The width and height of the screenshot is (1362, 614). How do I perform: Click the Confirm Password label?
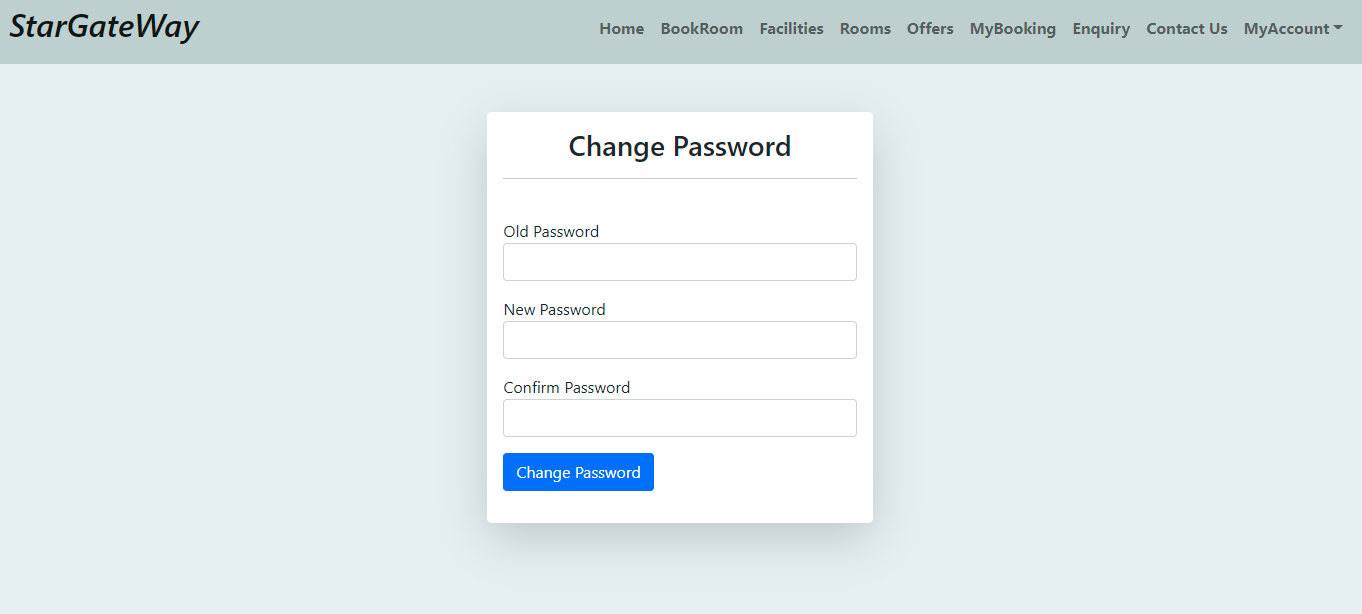566,387
